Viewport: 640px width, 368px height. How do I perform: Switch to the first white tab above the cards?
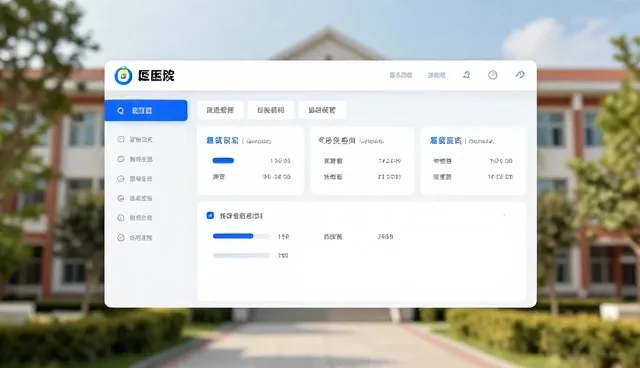point(220,110)
